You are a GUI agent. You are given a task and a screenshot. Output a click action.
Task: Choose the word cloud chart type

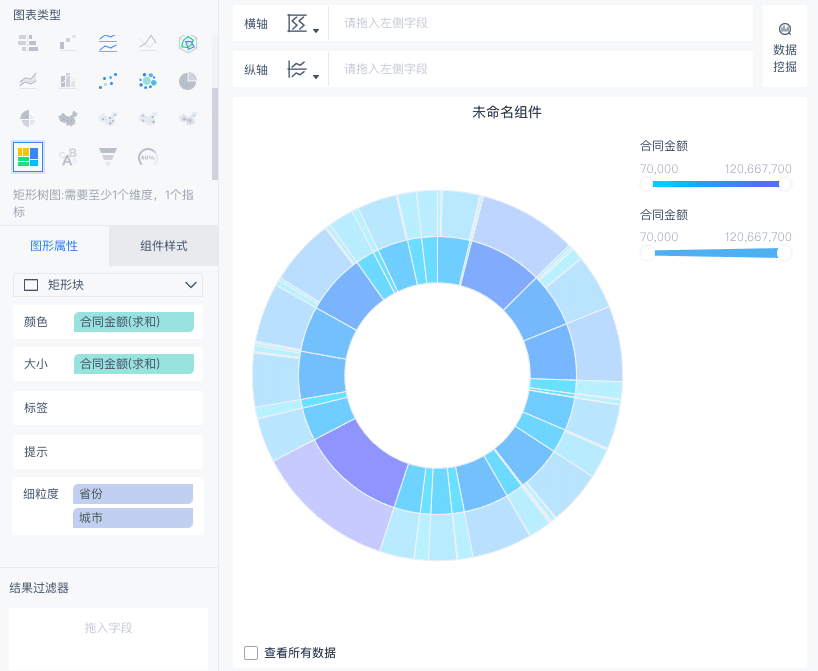point(68,157)
